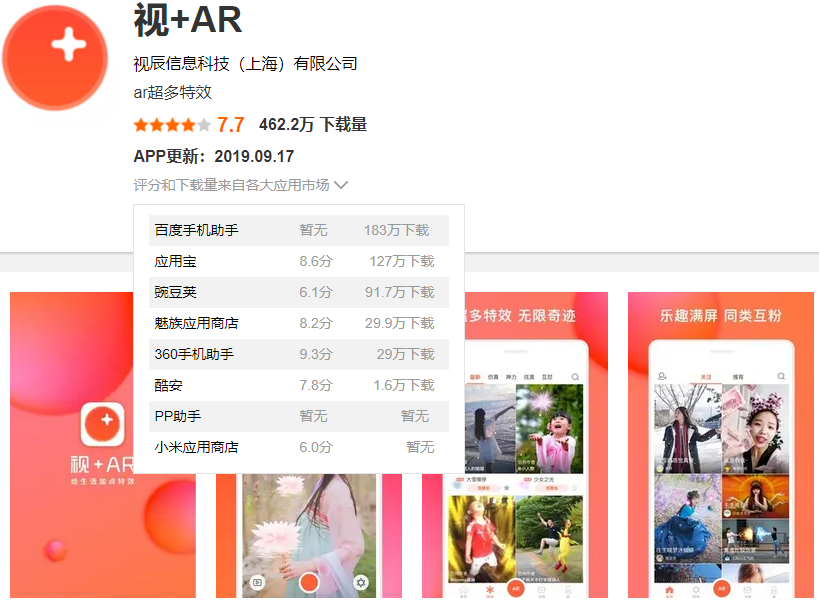Click the star rating row
This screenshot has width=819, height=601.
point(172,125)
